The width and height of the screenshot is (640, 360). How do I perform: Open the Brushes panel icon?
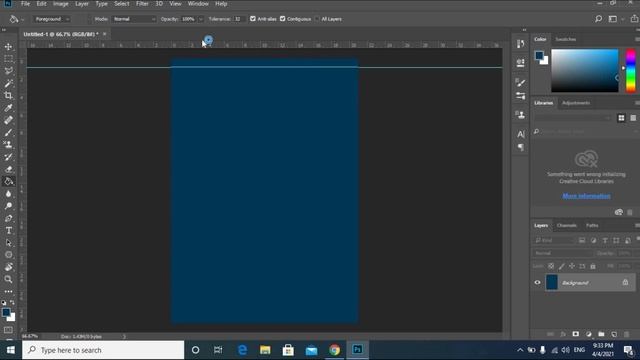pos(520,82)
